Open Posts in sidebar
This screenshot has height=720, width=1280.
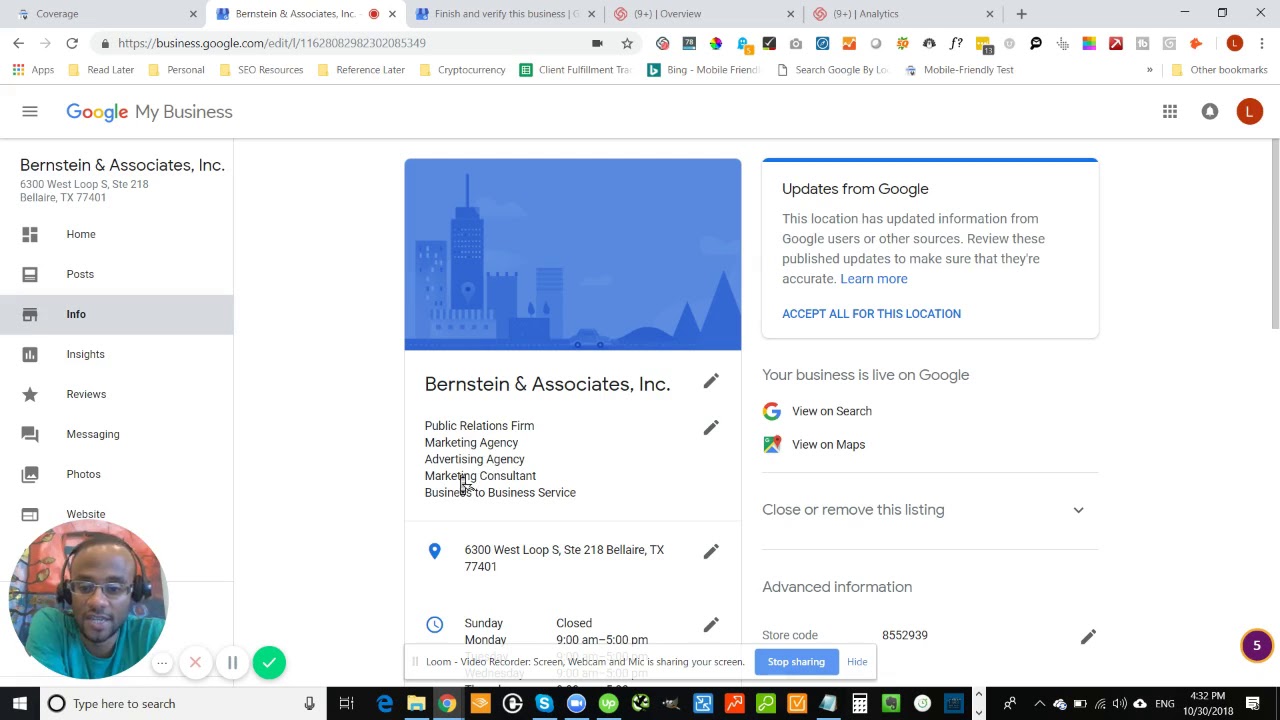coord(117,274)
